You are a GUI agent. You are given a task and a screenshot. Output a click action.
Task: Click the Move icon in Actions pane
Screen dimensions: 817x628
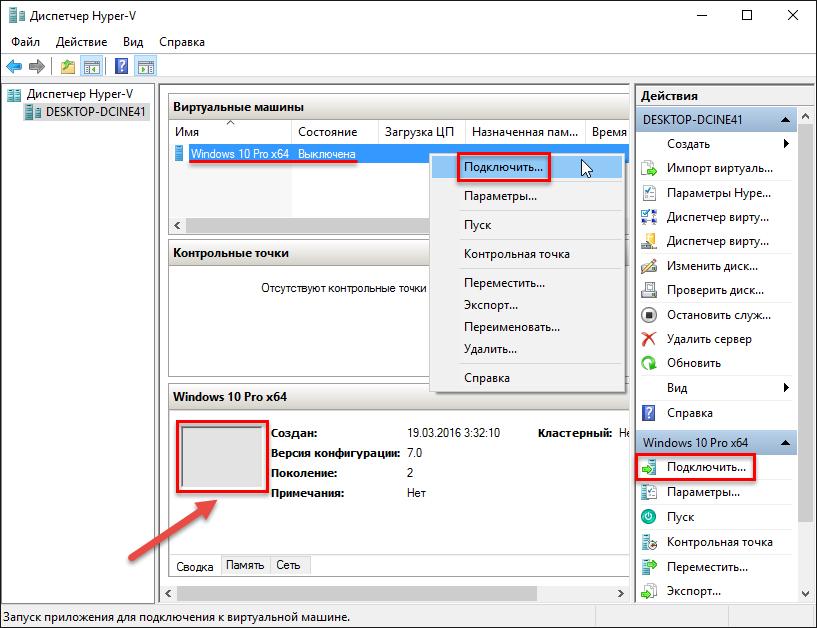649,567
